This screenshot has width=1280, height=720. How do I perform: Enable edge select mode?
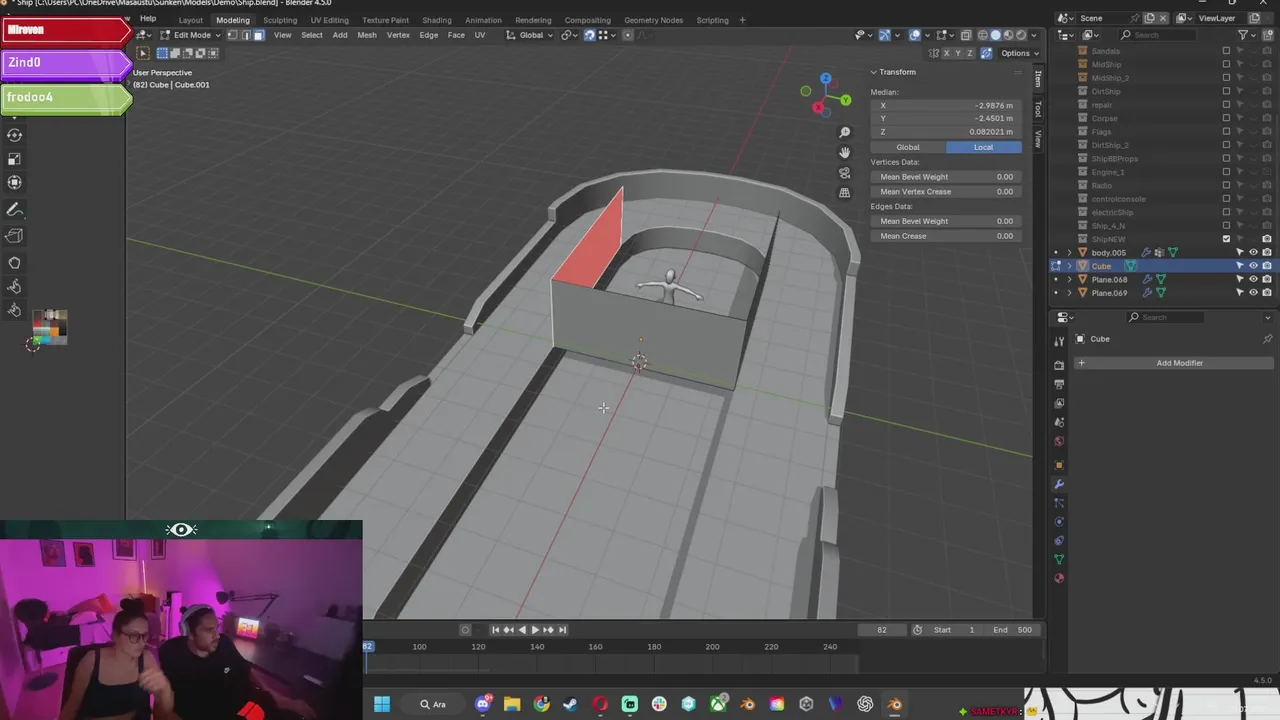coord(245,35)
